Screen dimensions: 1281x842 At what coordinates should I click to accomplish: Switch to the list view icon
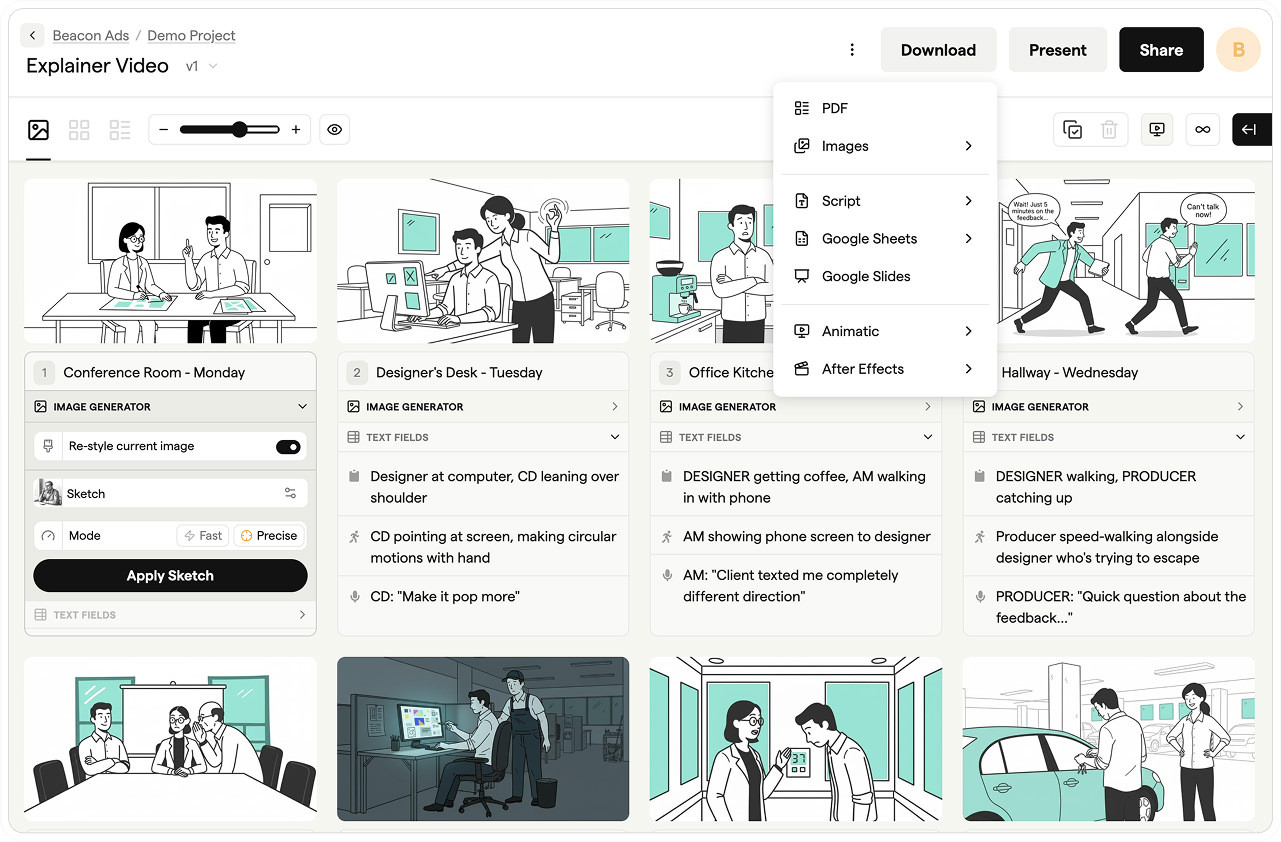[119, 129]
